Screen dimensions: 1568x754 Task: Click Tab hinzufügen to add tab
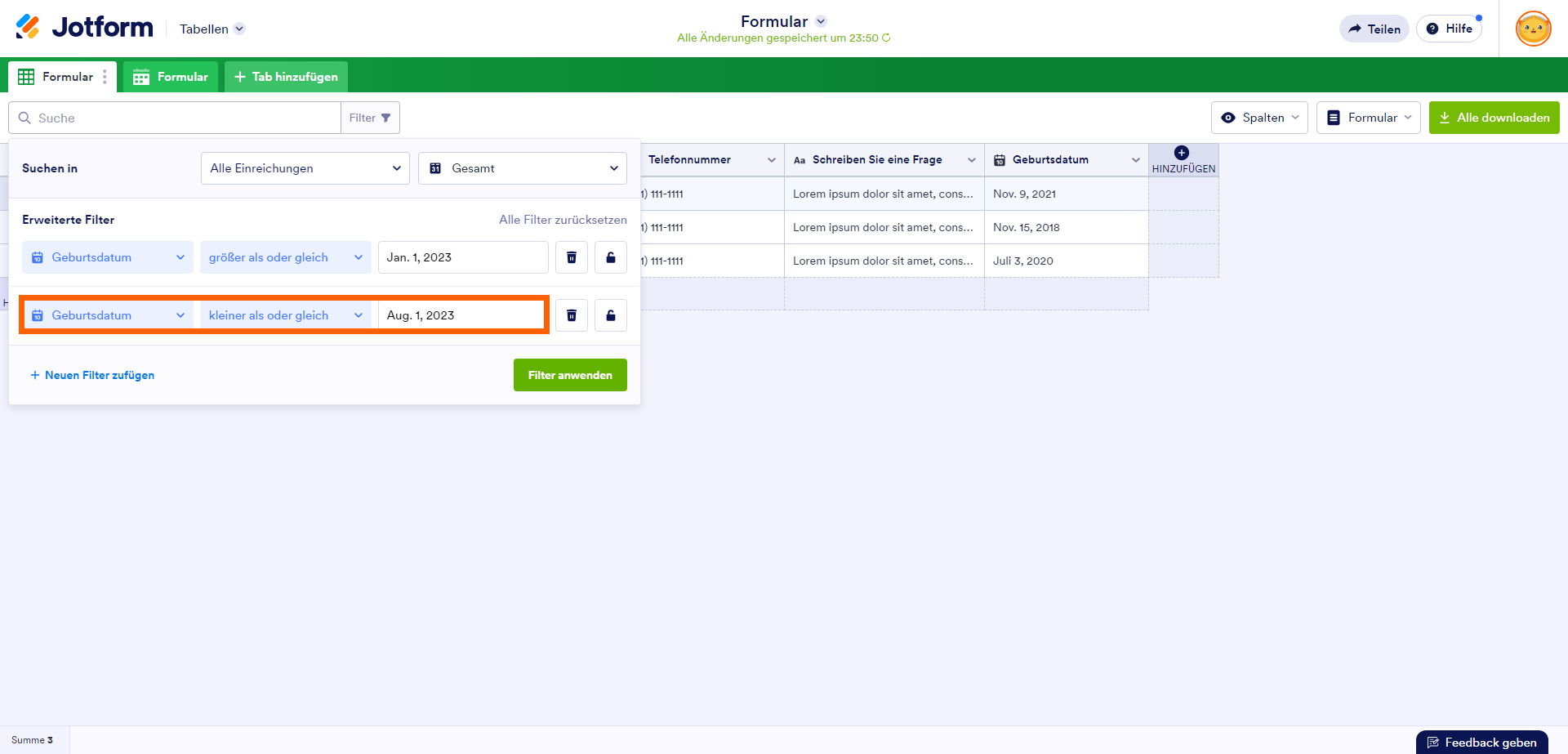pos(286,77)
